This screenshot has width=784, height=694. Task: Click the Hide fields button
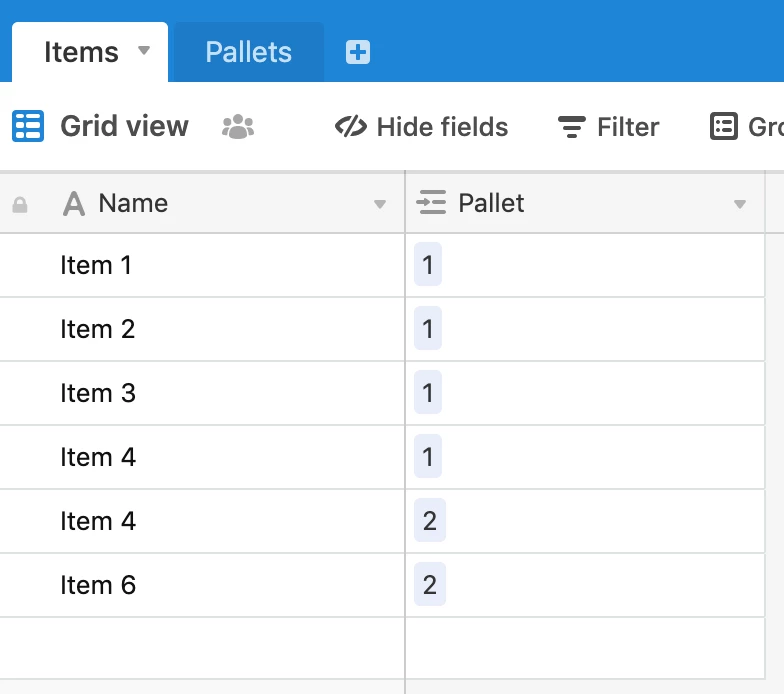421,127
